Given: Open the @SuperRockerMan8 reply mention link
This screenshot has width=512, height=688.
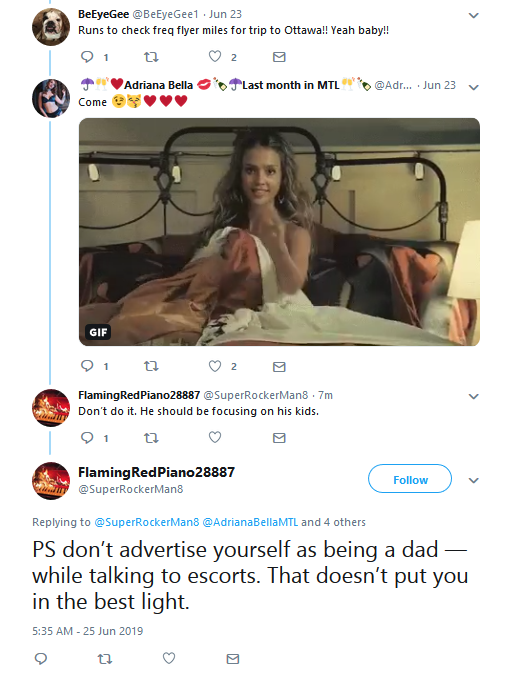Looking at the screenshot, I should [x=147, y=522].
